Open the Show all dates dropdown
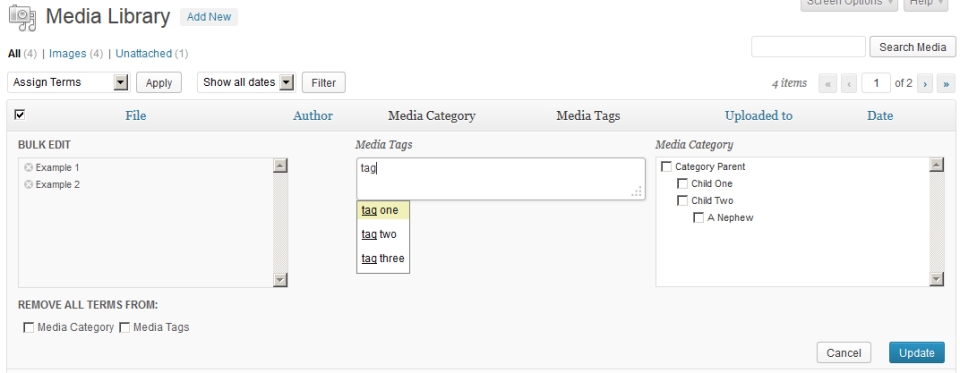This screenshot has width=960, height=373. point(246,83)
